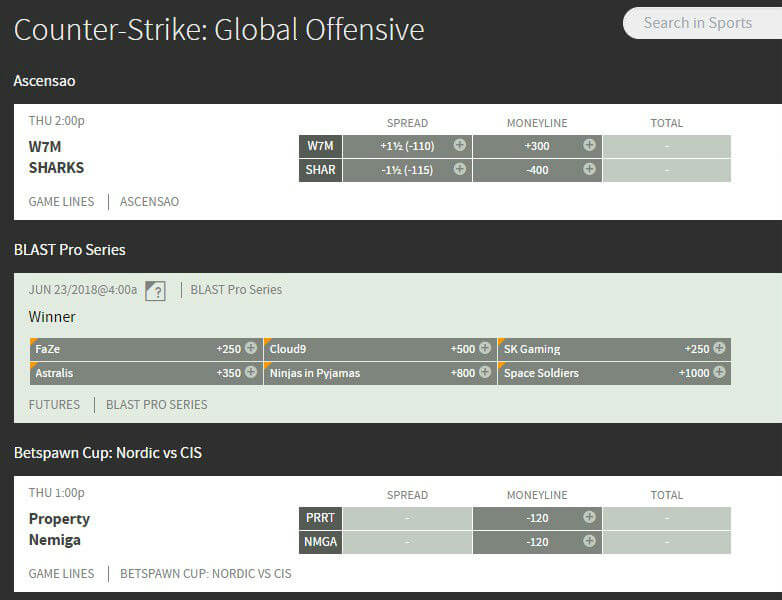Choose Nemiga moneyline -120 bet
The height and width of the screenshot is (600, 782).
coord(537,541)
